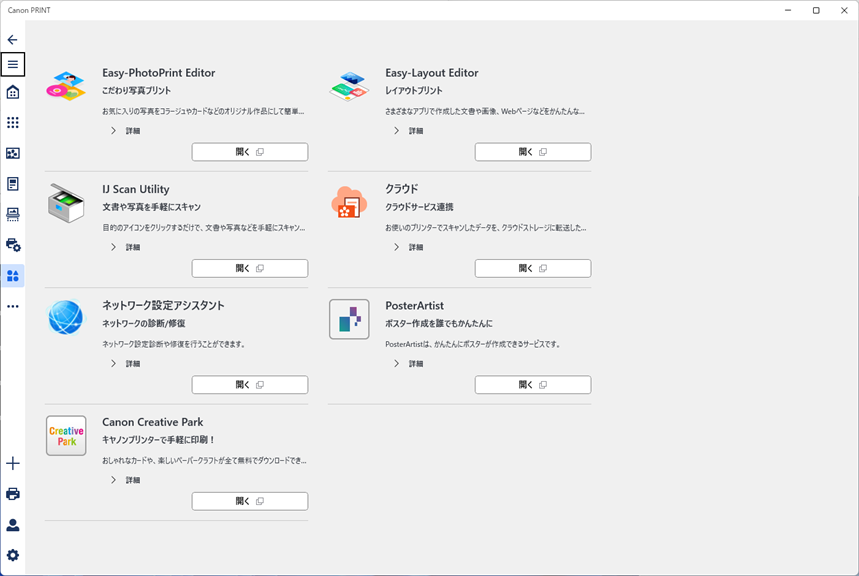
Task: Go to the Home sidebar icon
Action: [x=13, y=92]
